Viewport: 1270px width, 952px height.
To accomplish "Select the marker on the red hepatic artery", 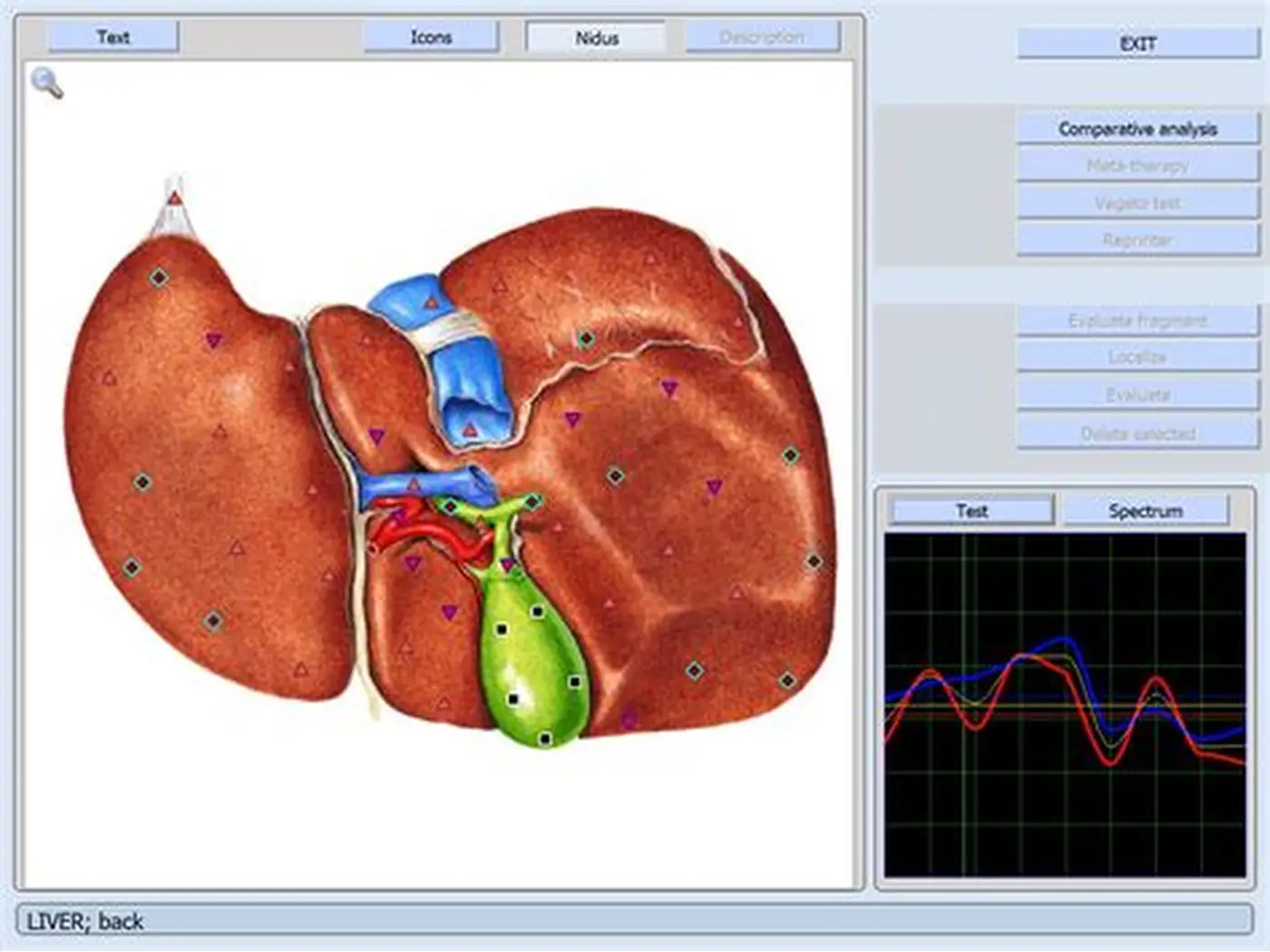I will [x=398, y=518].
